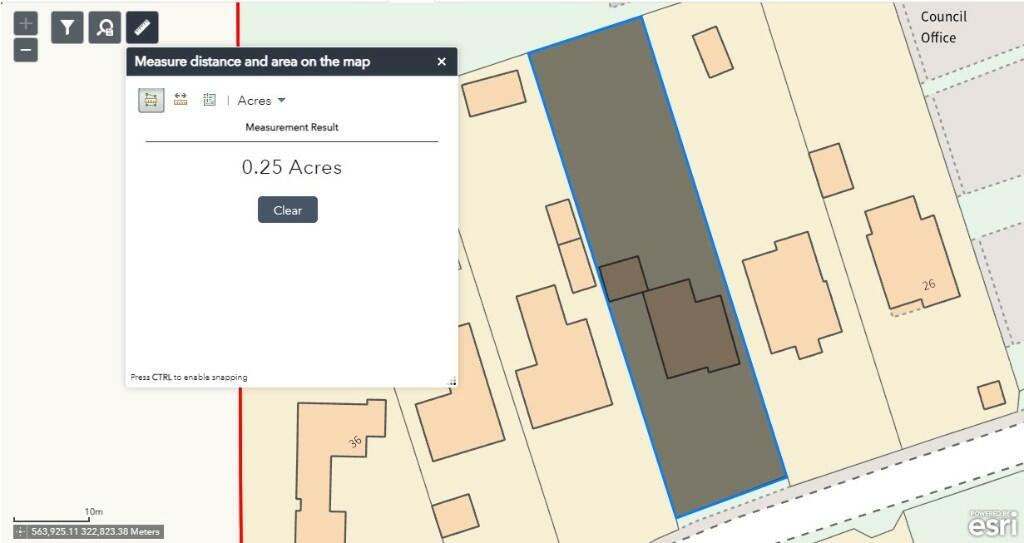Image resolution: width=1024 pixels, height=543 pixels.
Task: Click the Clear button
Action: pos(287,210)
